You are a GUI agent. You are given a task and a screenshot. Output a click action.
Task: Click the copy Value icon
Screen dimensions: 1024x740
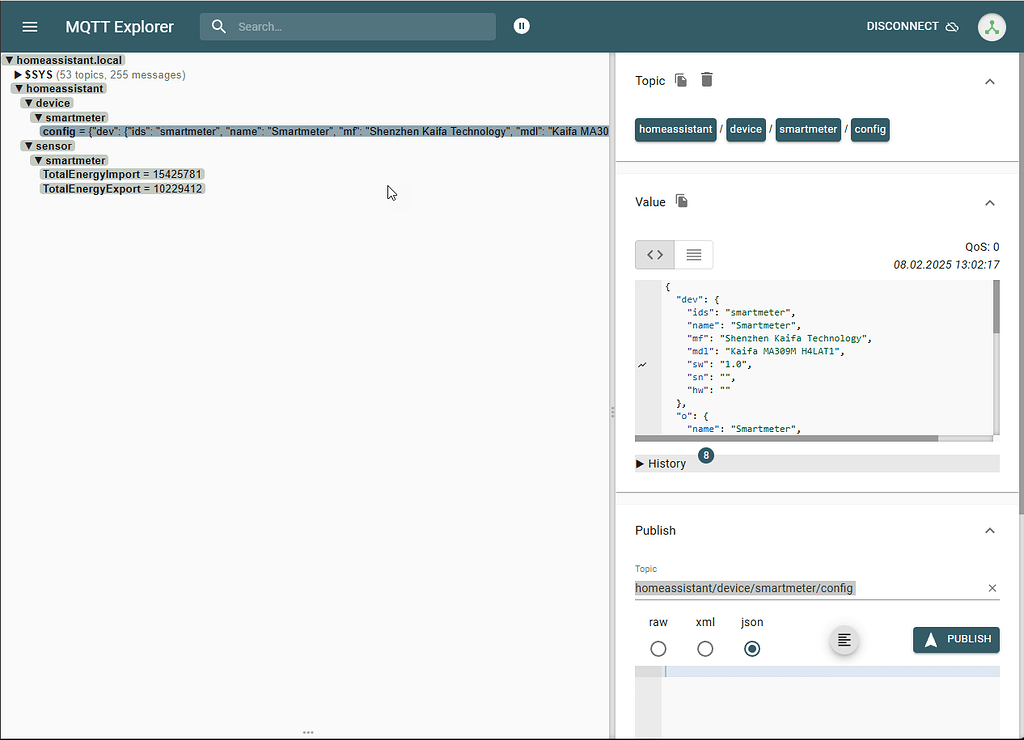click(x=684, y=201)
